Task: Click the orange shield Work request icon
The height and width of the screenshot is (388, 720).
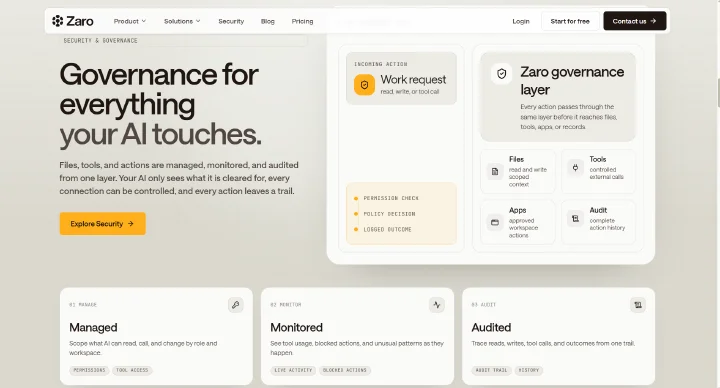Action: [x=364, y=85]
